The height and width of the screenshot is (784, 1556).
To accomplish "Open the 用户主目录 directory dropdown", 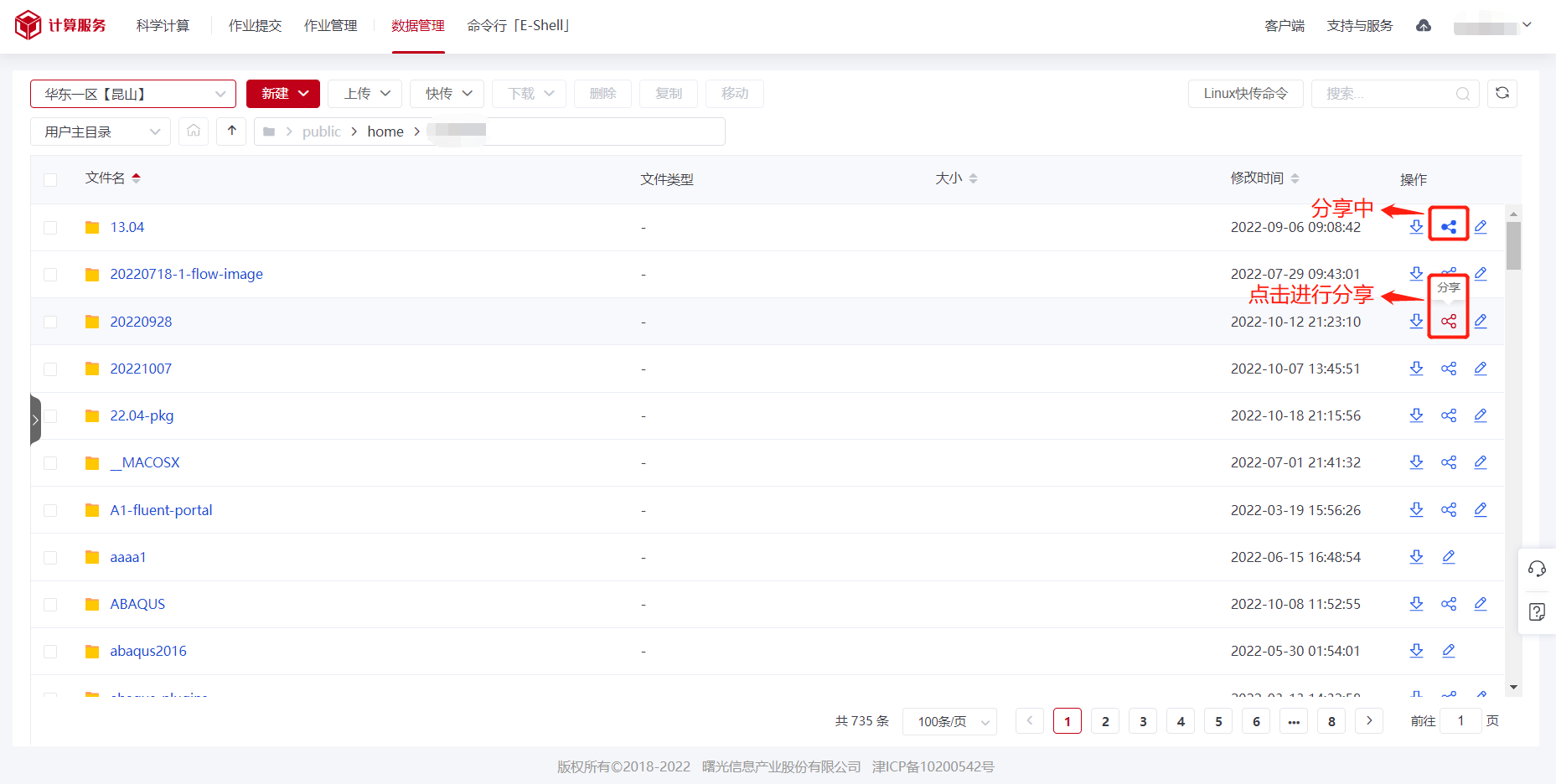I will click(101, 132).
